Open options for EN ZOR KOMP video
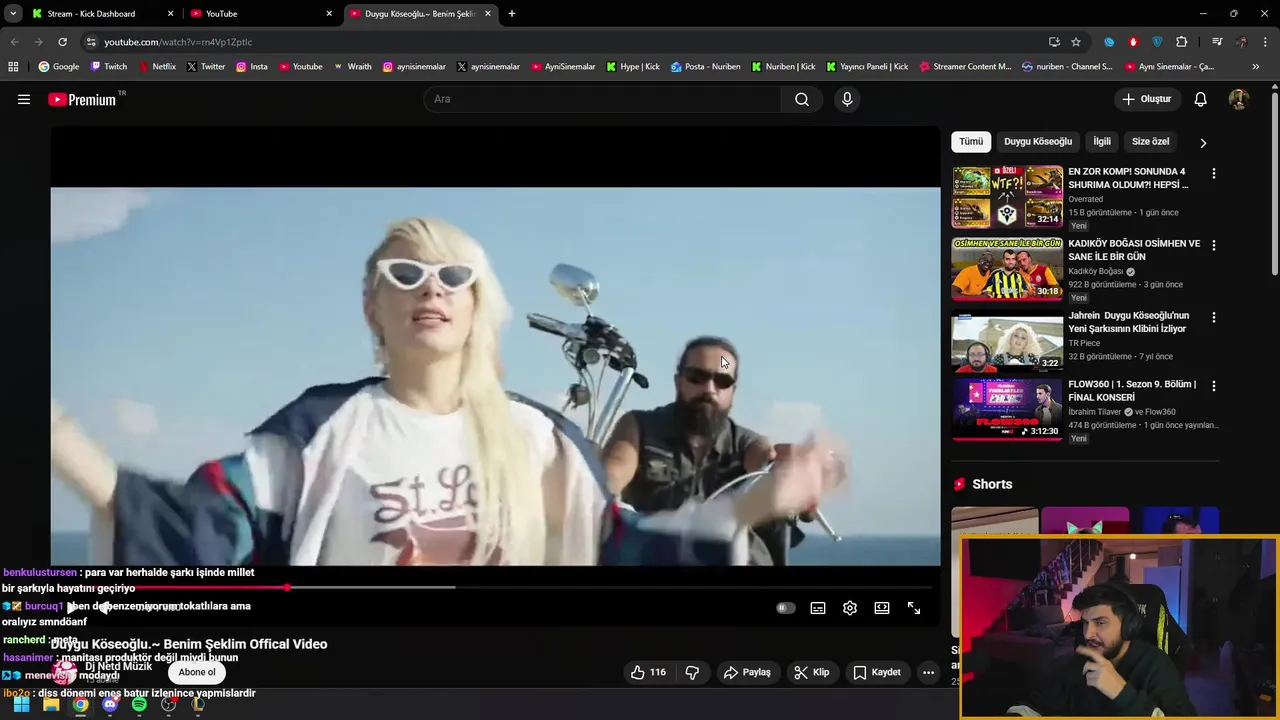This screenshot has height=720, width=1280. click(x=1214, y=173)
